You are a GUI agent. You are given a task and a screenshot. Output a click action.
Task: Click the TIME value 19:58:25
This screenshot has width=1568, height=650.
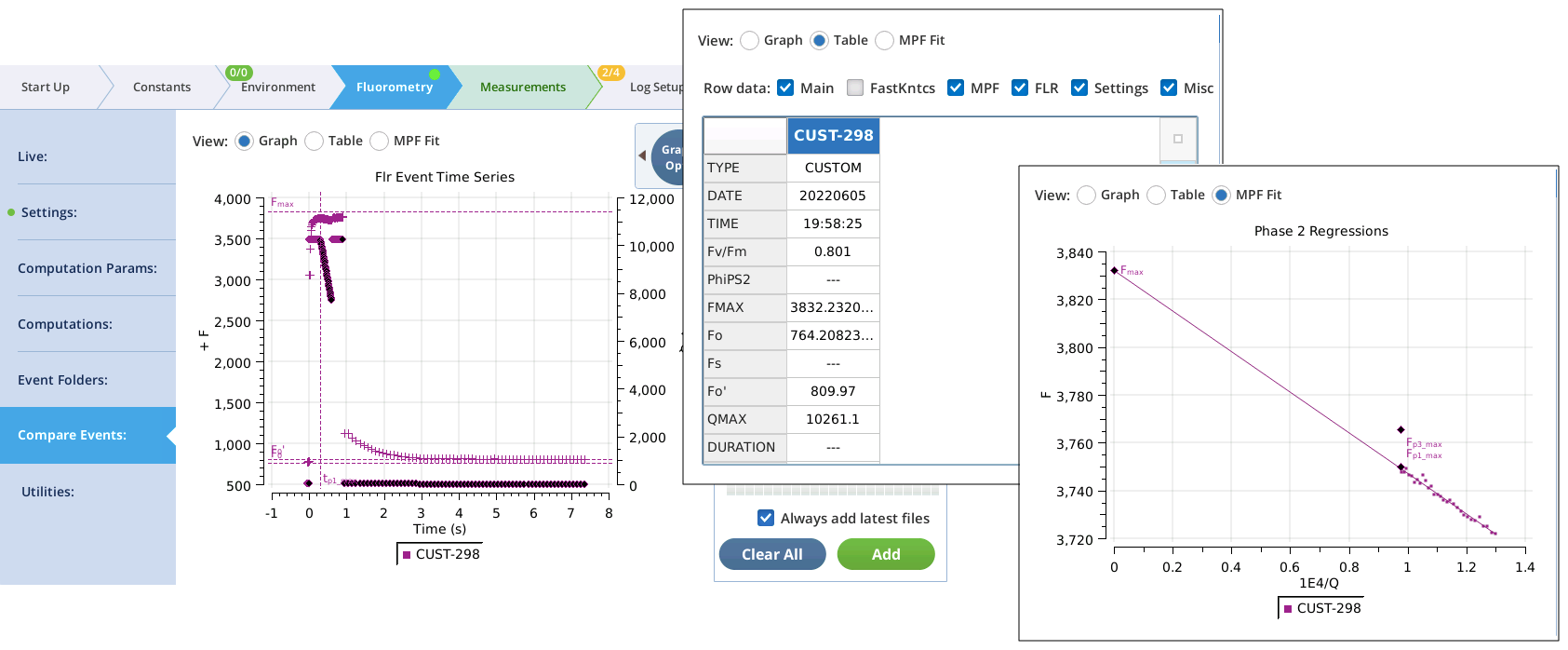coord(833,223)
